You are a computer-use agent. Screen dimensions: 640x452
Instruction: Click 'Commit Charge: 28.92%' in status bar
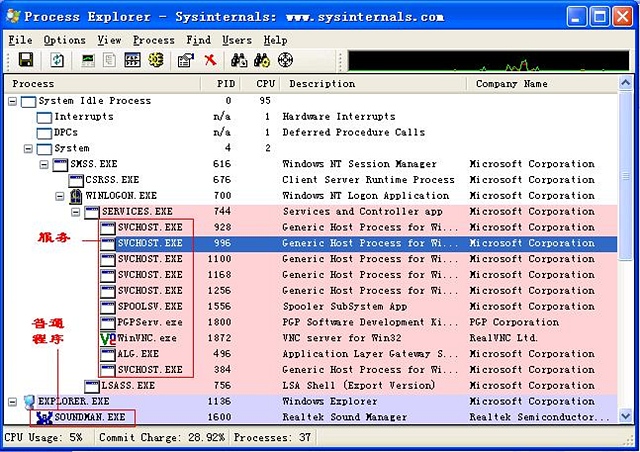(x=162, y=438)
